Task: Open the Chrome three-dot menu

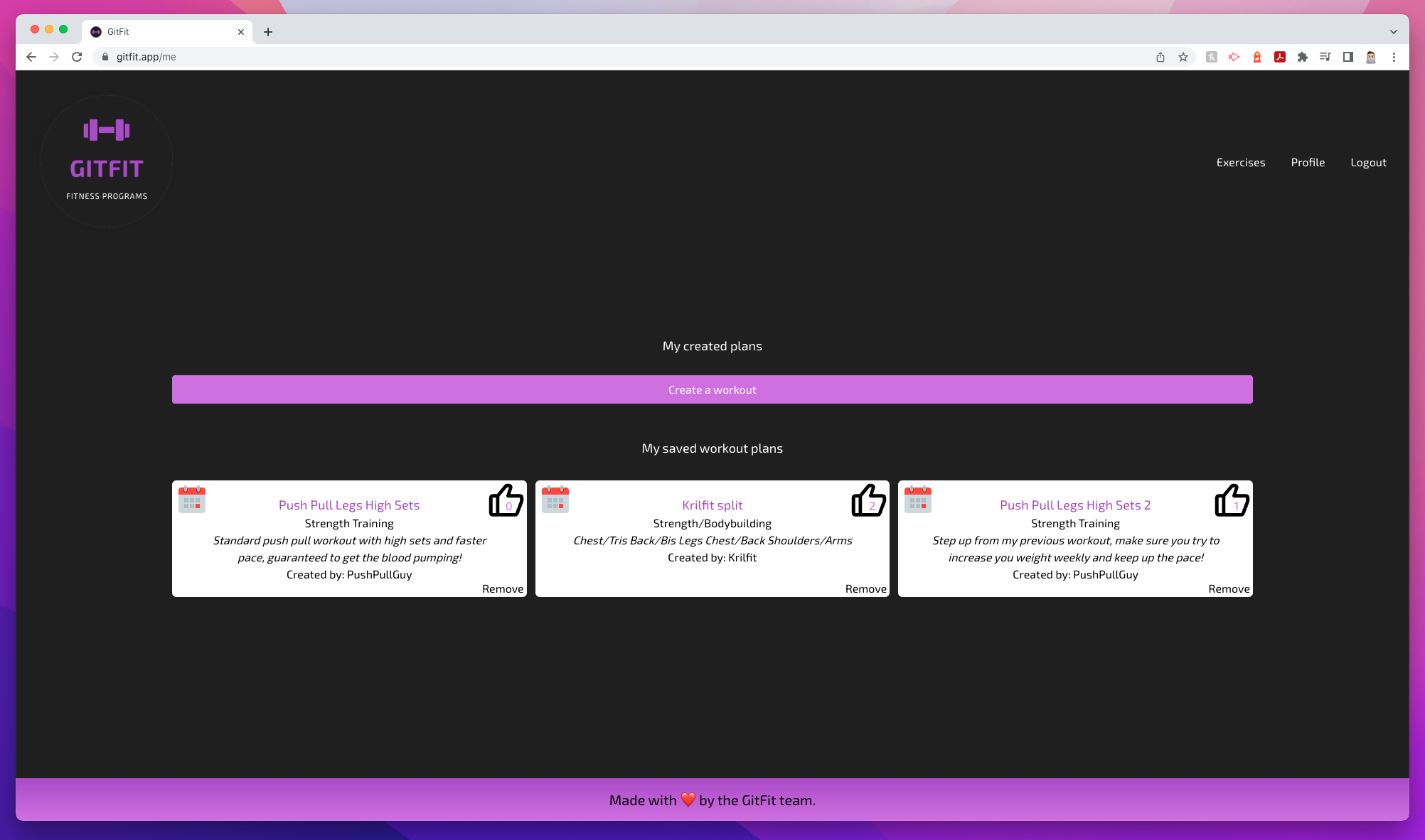Action: (1394, 57)
